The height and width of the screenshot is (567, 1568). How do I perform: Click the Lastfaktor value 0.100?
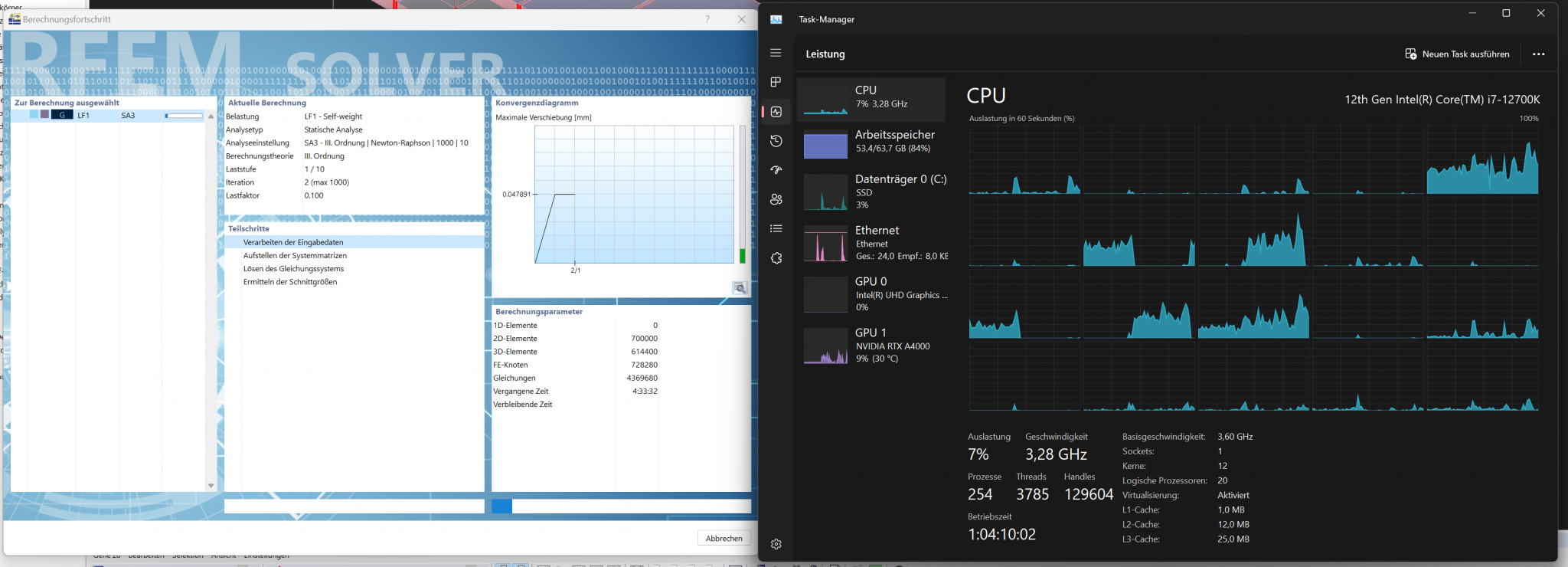click(314, 195)
